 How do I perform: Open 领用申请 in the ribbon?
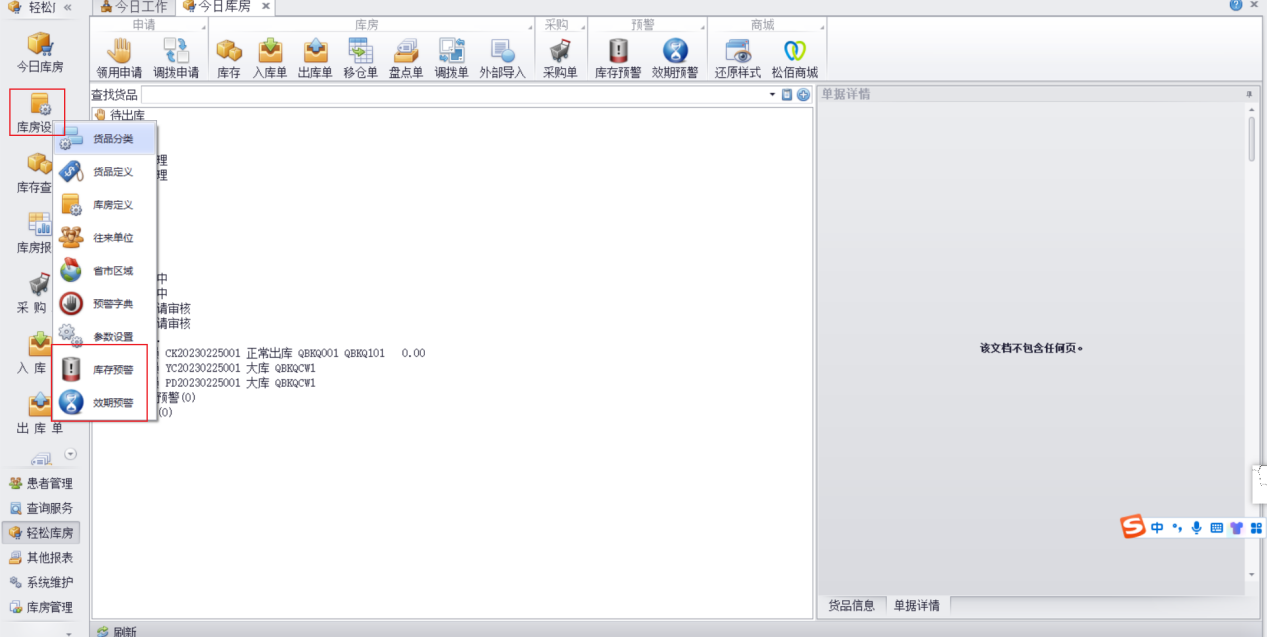[119, 58]
